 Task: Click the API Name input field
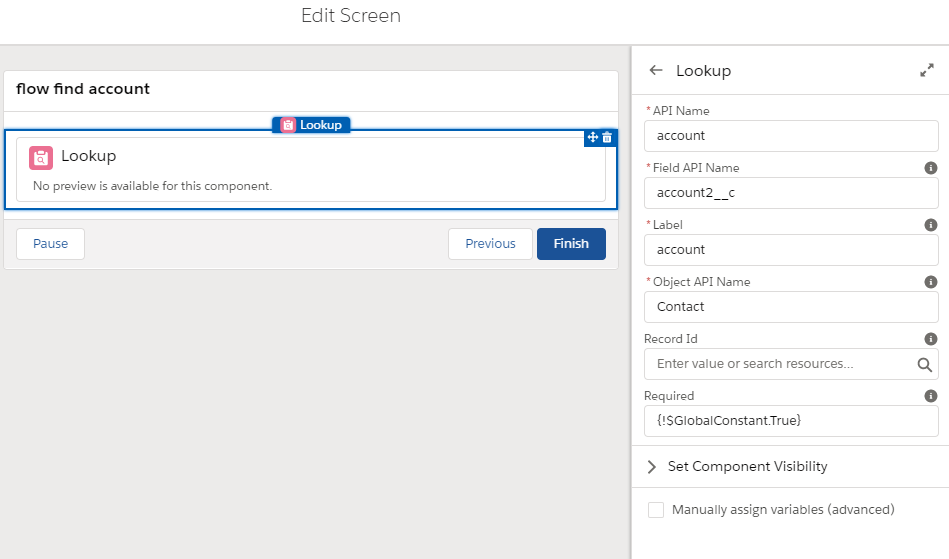pyautogui.click(x=790, y=136)
